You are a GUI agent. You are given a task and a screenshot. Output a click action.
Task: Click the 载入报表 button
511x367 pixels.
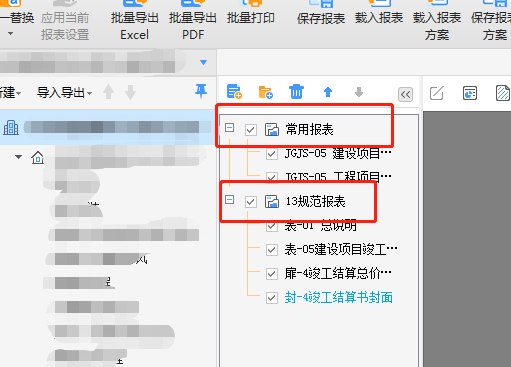tap(379, 13)
